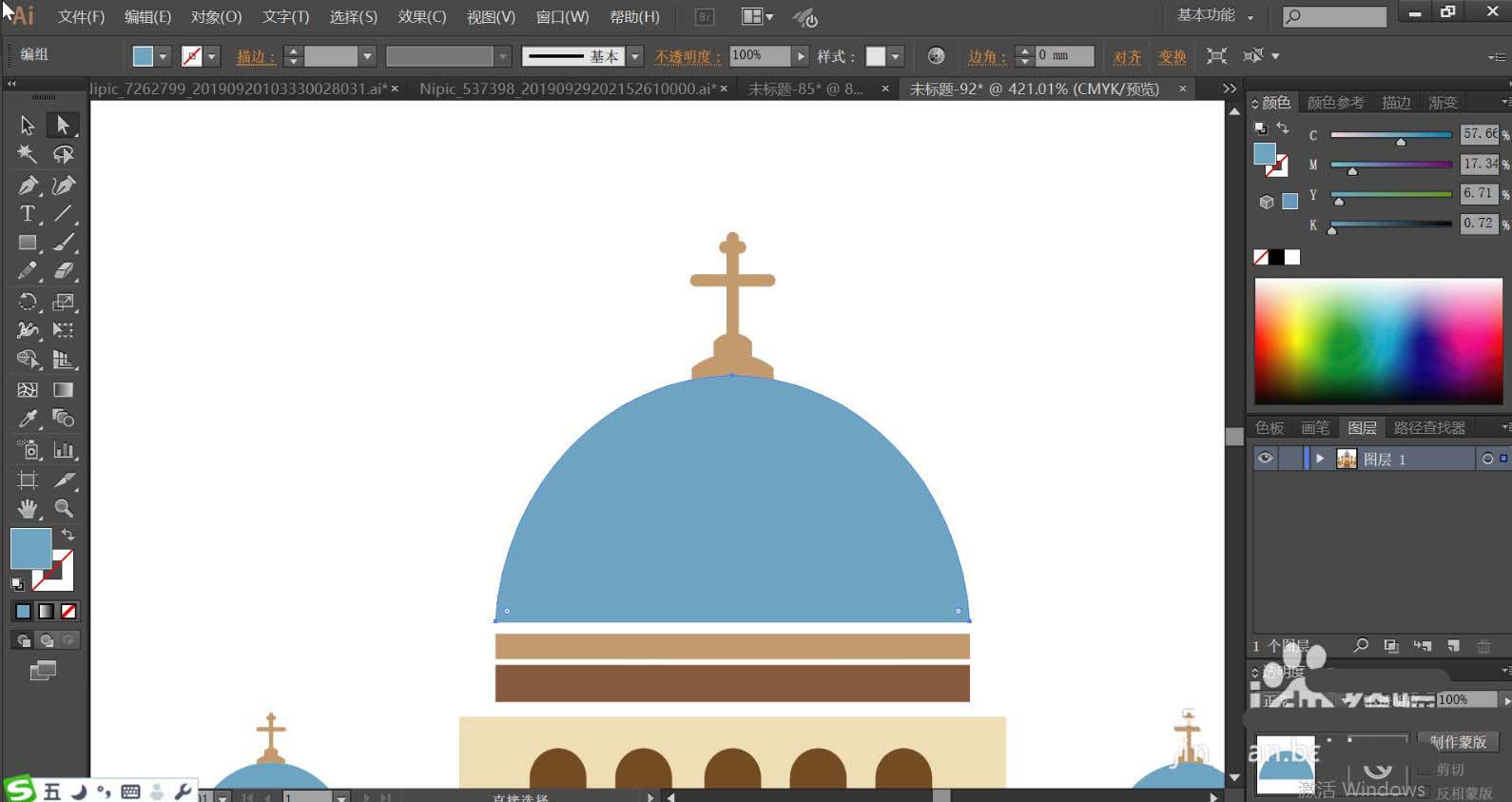Screen dimensions: 1512x802
Task: Show hidden document tabs list
Action: point(1230,88)
